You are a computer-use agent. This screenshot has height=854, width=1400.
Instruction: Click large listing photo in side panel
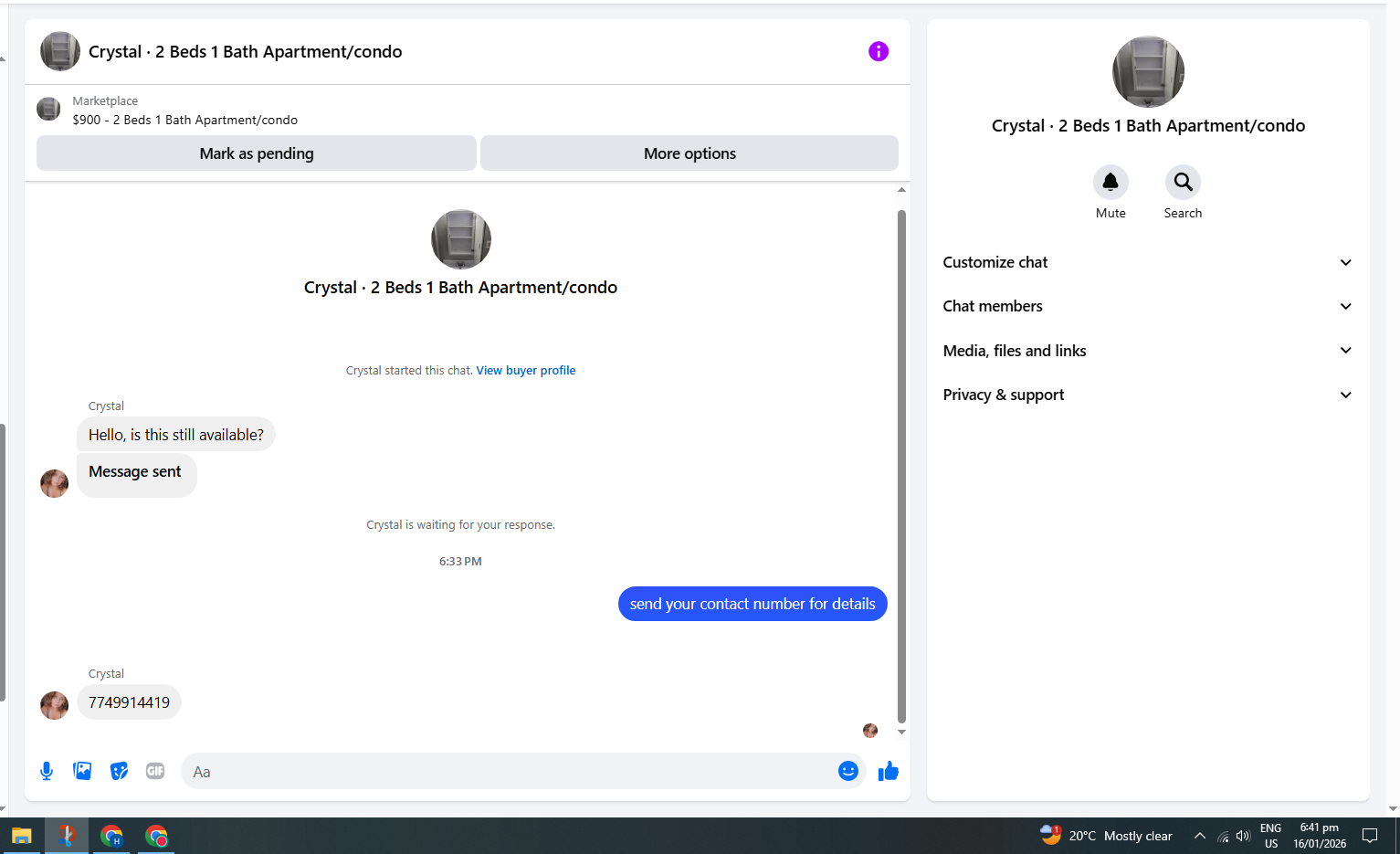1148,72
